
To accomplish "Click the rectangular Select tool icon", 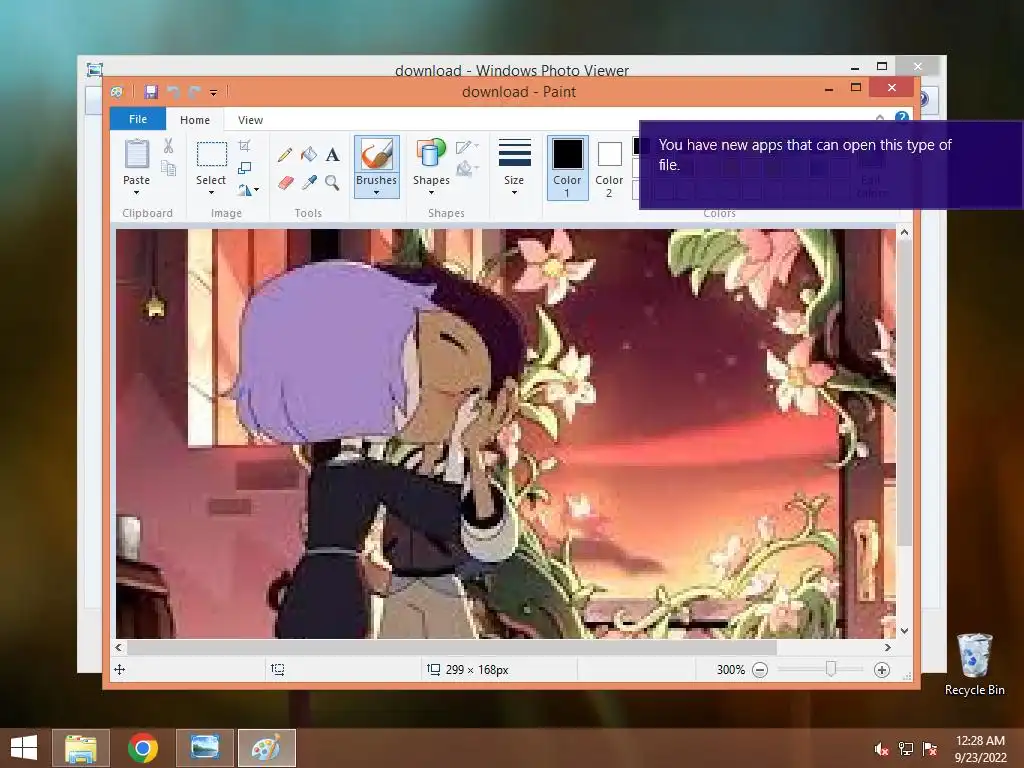I will 212,154.
